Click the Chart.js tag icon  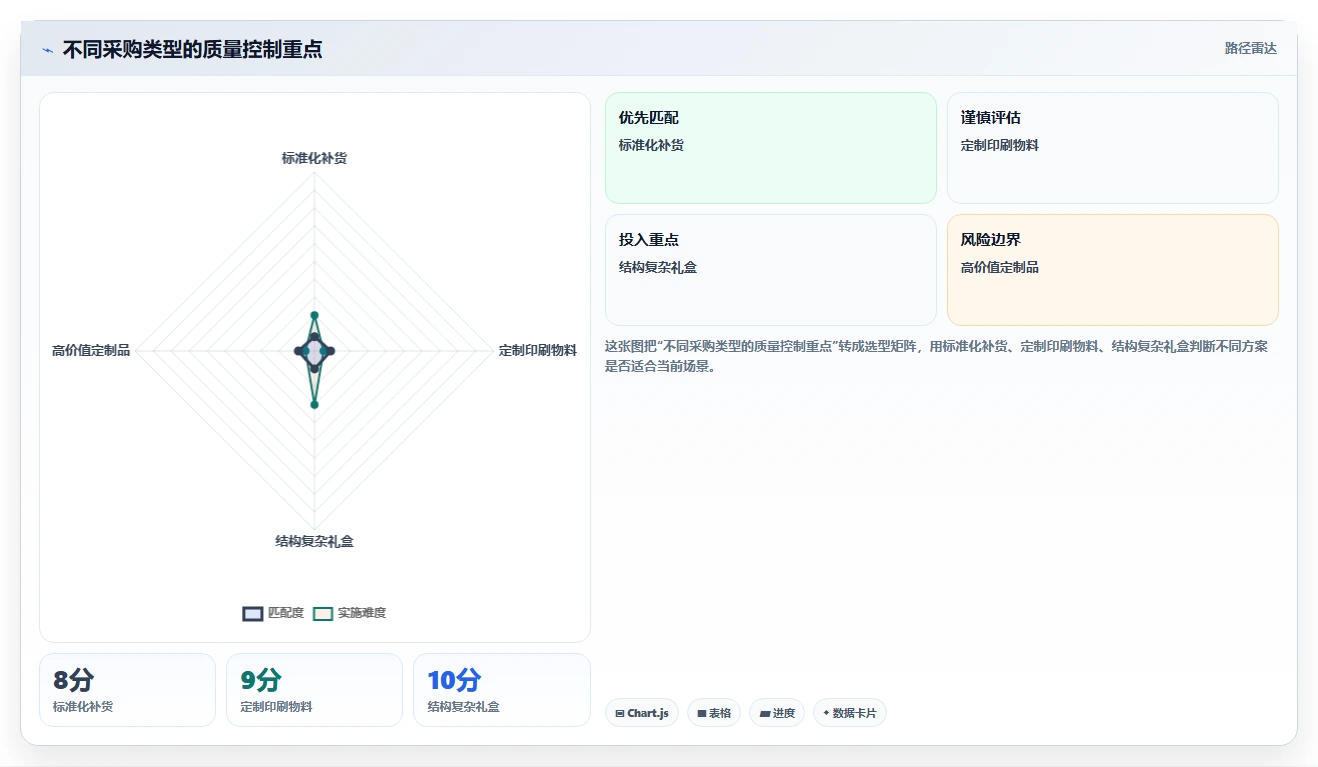[x=620, y=713]
